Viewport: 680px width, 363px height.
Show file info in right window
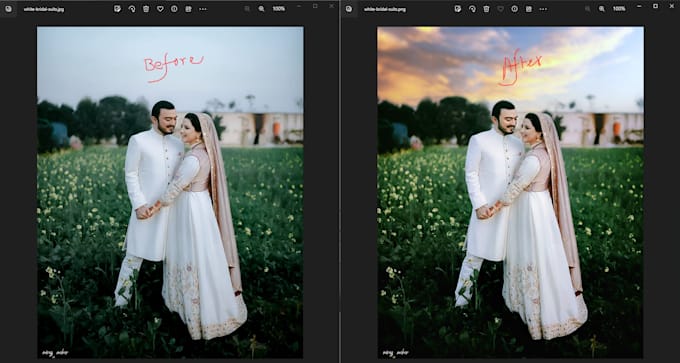514,9
